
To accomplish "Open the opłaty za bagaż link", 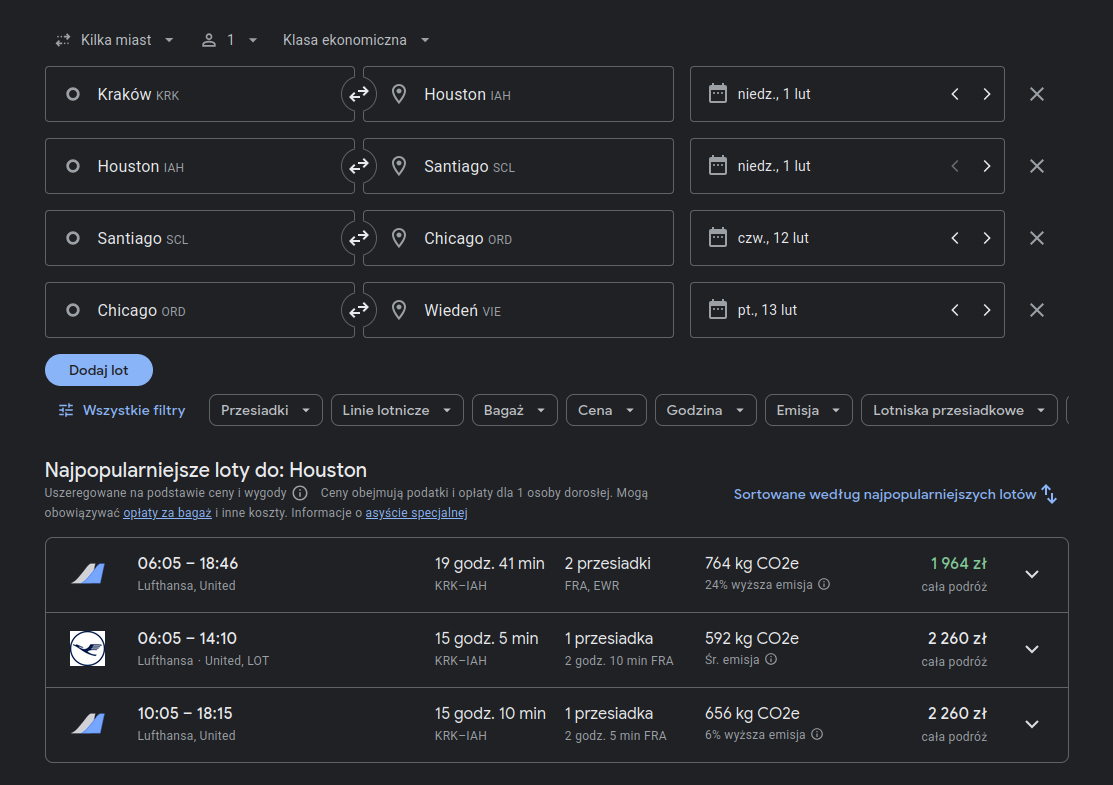I will [168, 512].
